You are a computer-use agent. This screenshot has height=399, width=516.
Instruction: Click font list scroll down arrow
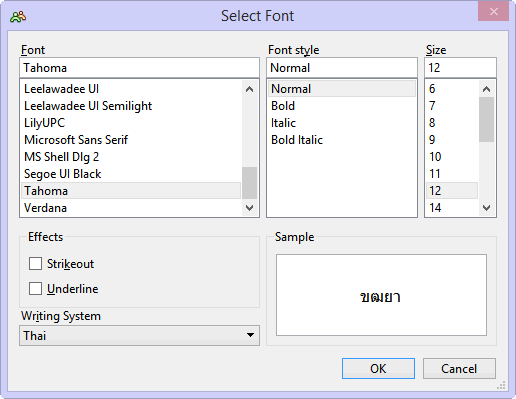click(249, 208)
